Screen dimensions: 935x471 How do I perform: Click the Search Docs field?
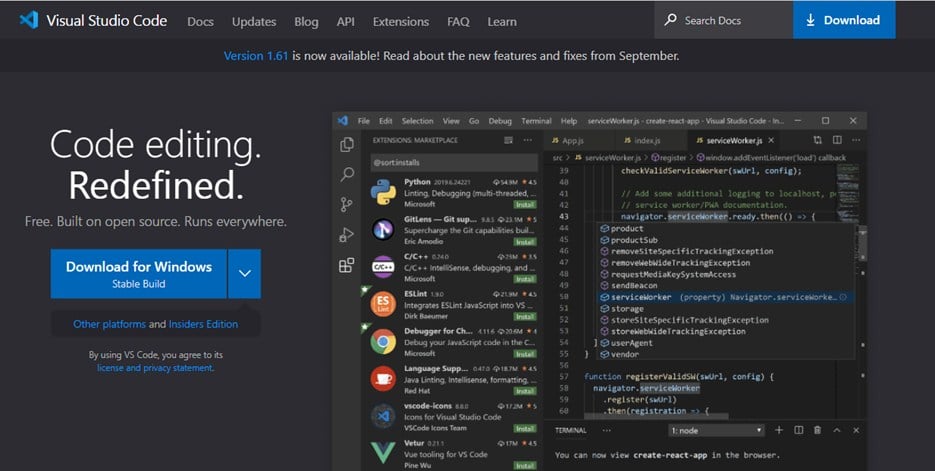point(723,20)
